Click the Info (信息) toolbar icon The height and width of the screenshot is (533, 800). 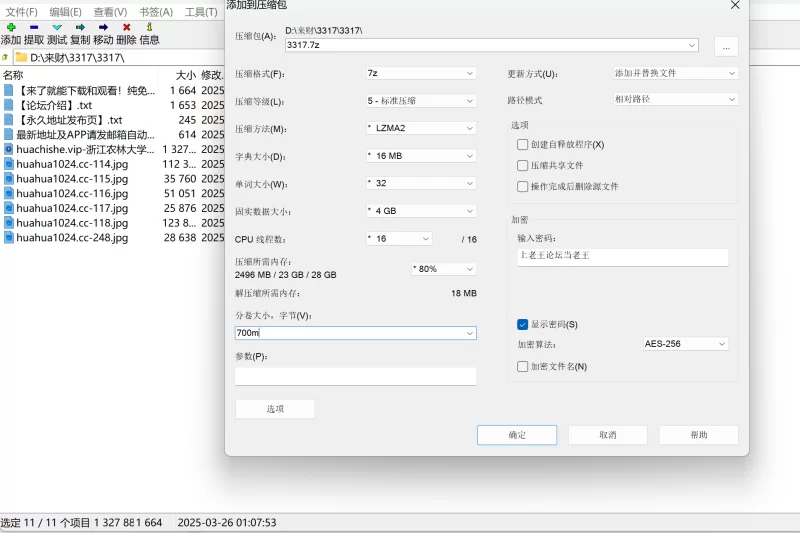click(149, 27)
